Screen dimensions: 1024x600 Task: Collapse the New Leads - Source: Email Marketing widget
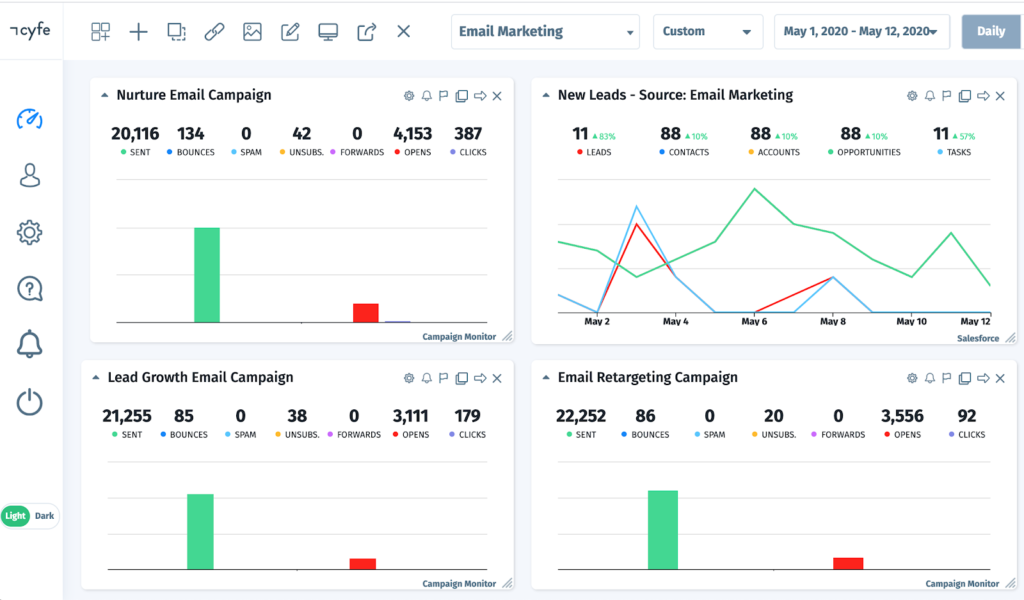[x=546, y=95]
